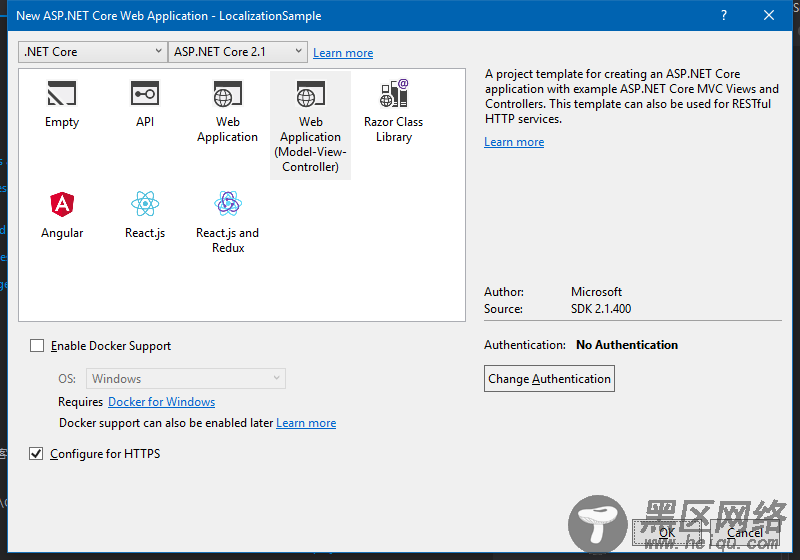Click Learn more link beside version dropdown
This screenshot has height=560, width=800.
coord(343,53)
